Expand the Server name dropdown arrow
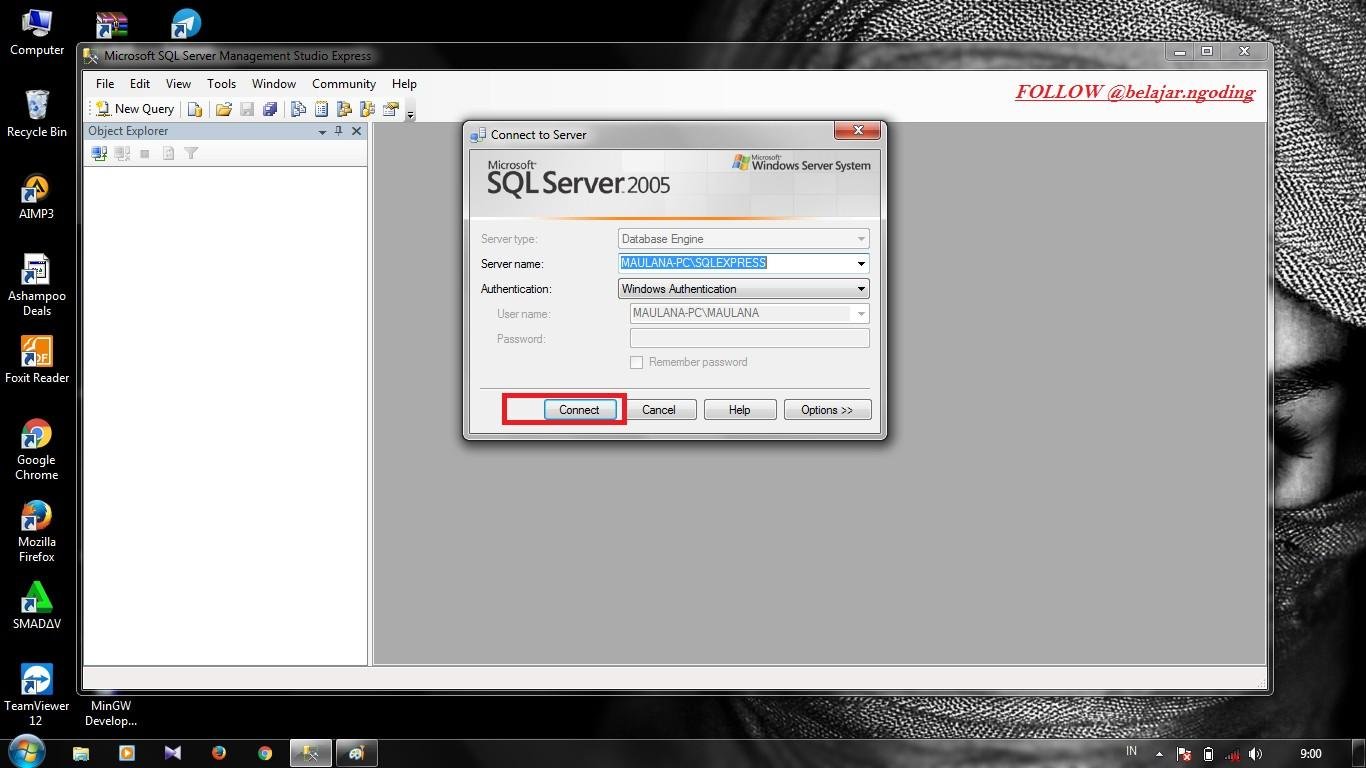The height and width of the screenshot is (768, 1366). (x=861, y=264)
